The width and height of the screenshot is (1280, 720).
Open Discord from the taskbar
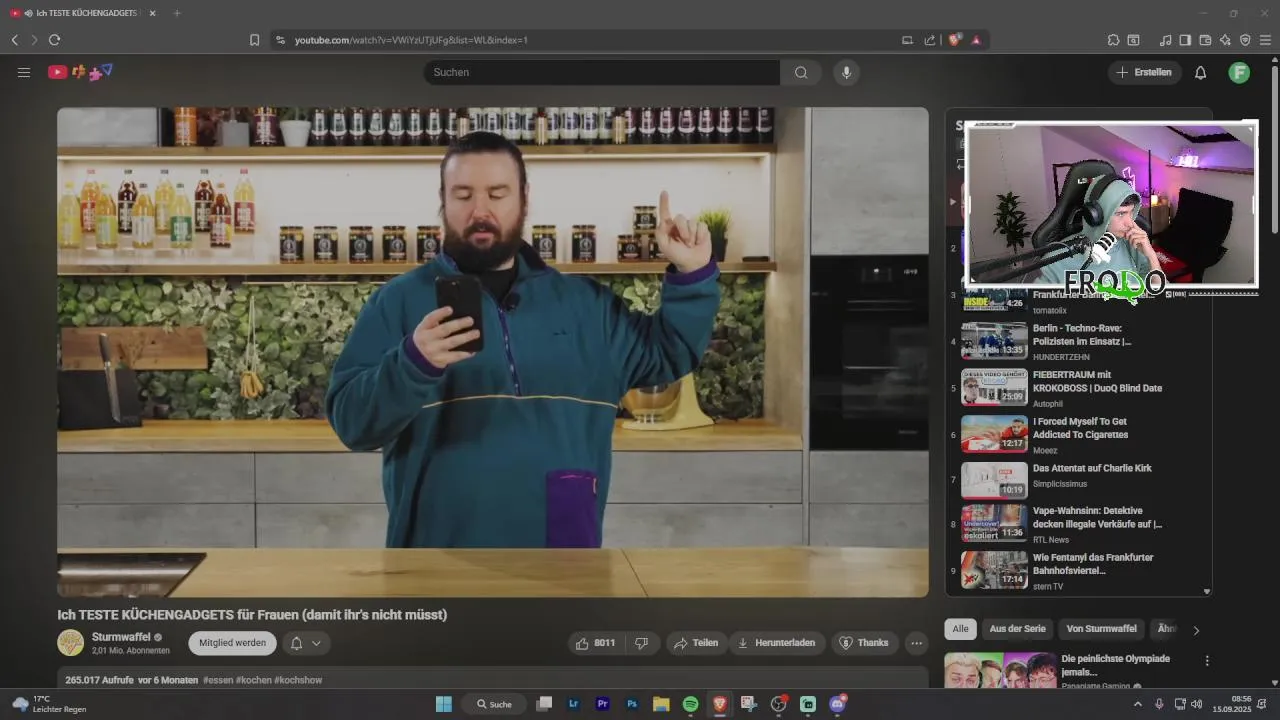[x=837, y=704]
